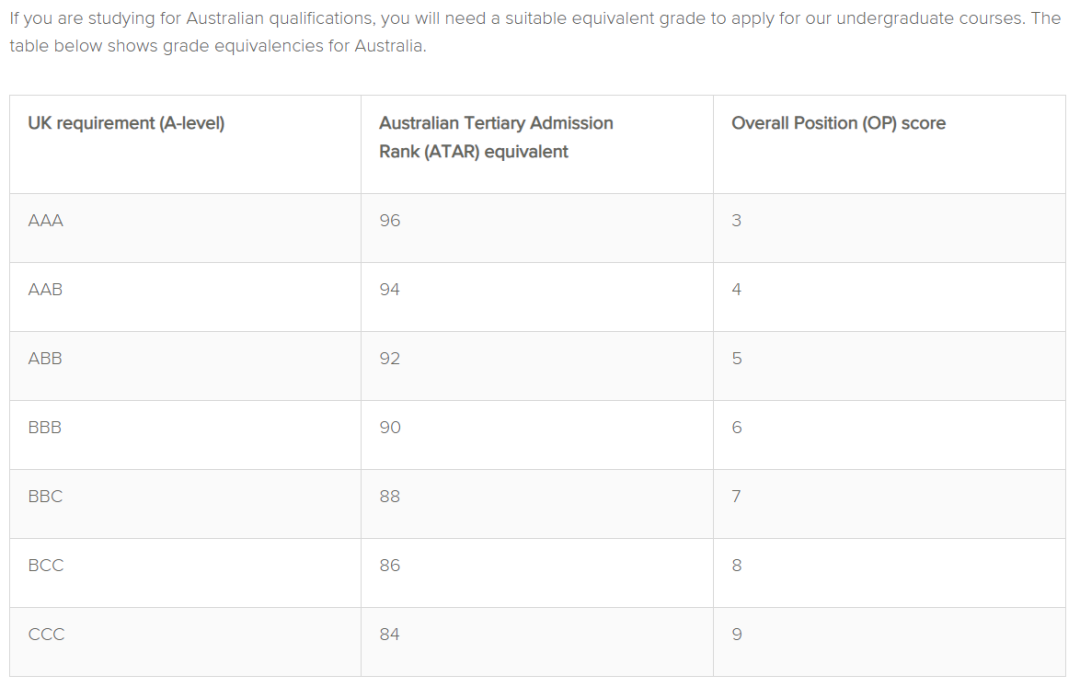
Task: Click ATAR value 96
Action: 390,221
